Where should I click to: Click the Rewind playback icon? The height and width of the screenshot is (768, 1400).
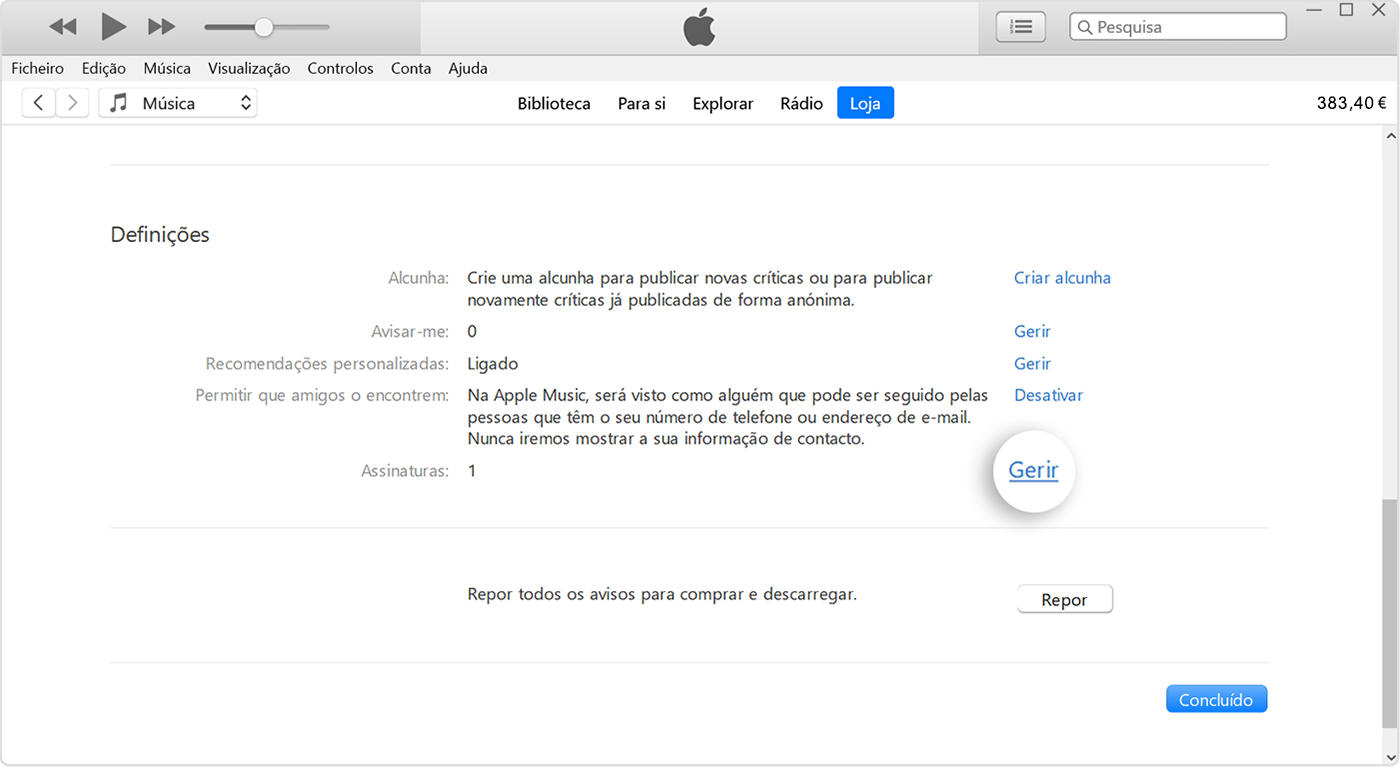point(63,26)
